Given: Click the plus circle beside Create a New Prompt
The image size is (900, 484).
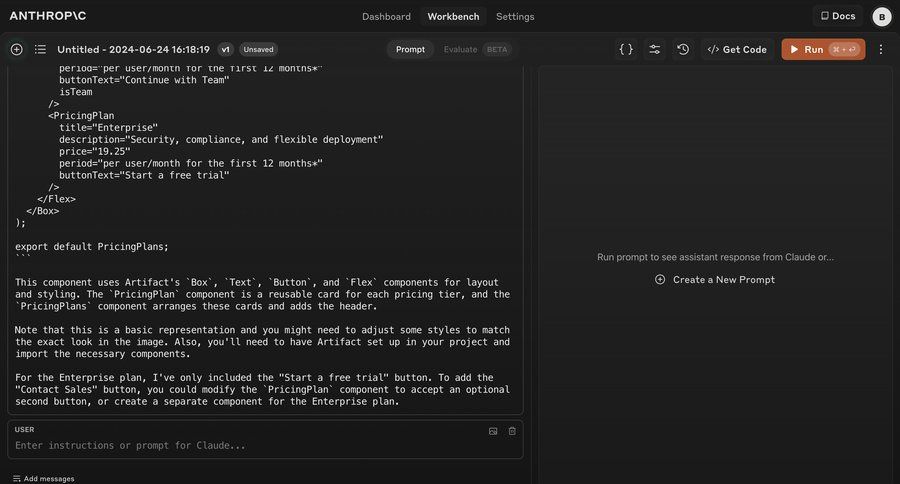Looking at the screenshot, I should point(660,280).
